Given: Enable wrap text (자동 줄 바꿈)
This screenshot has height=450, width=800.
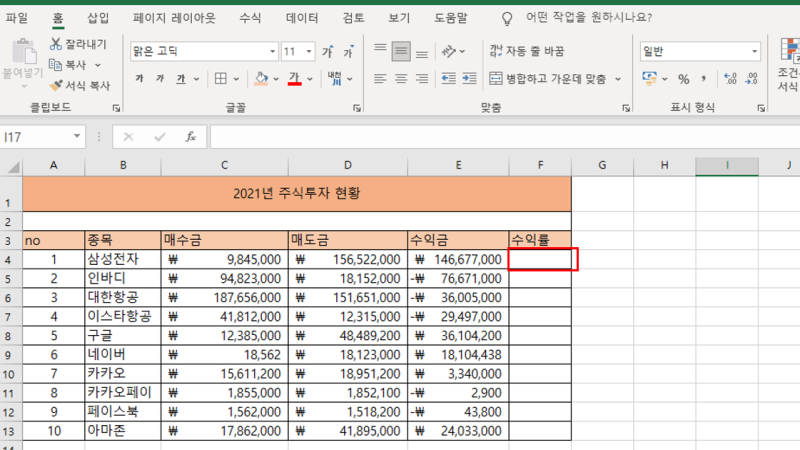Looking at the screenshot, I should point(527,51).
